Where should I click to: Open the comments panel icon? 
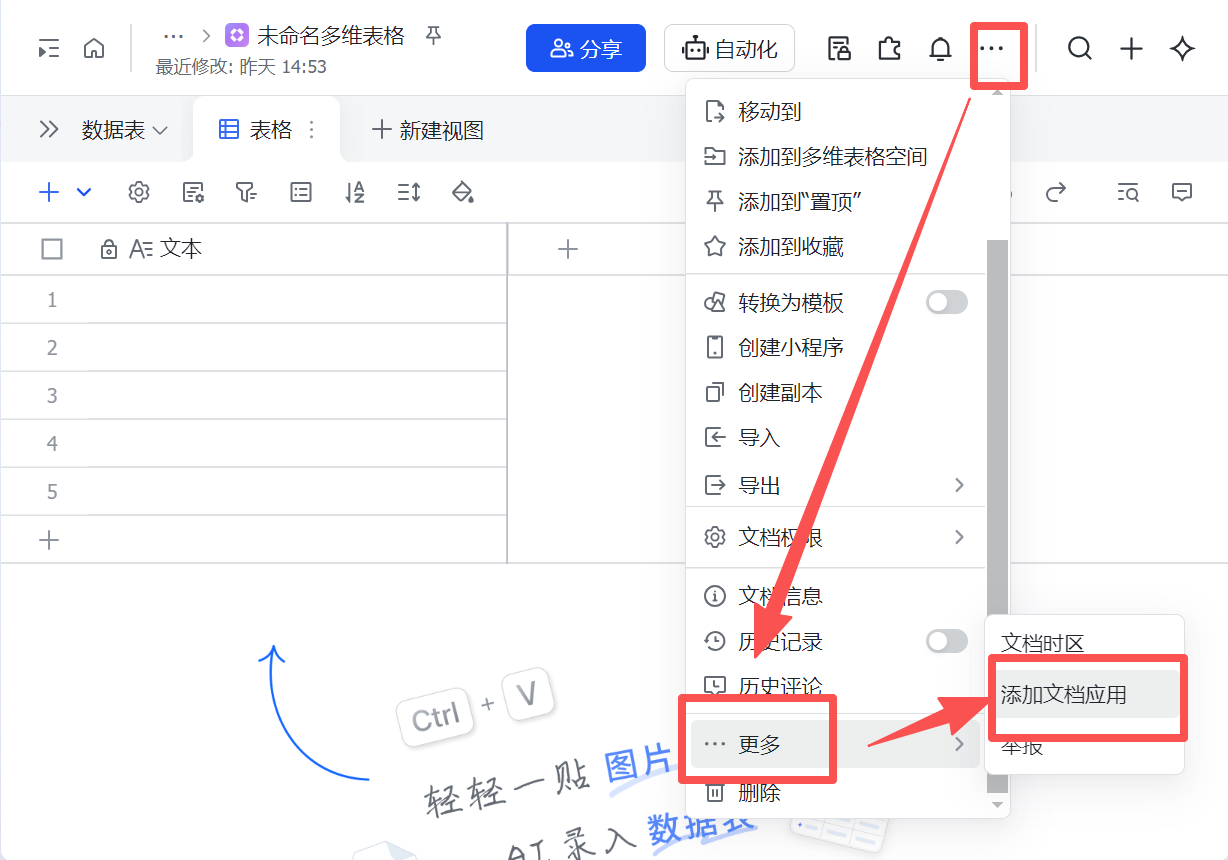click(1182, 192)
